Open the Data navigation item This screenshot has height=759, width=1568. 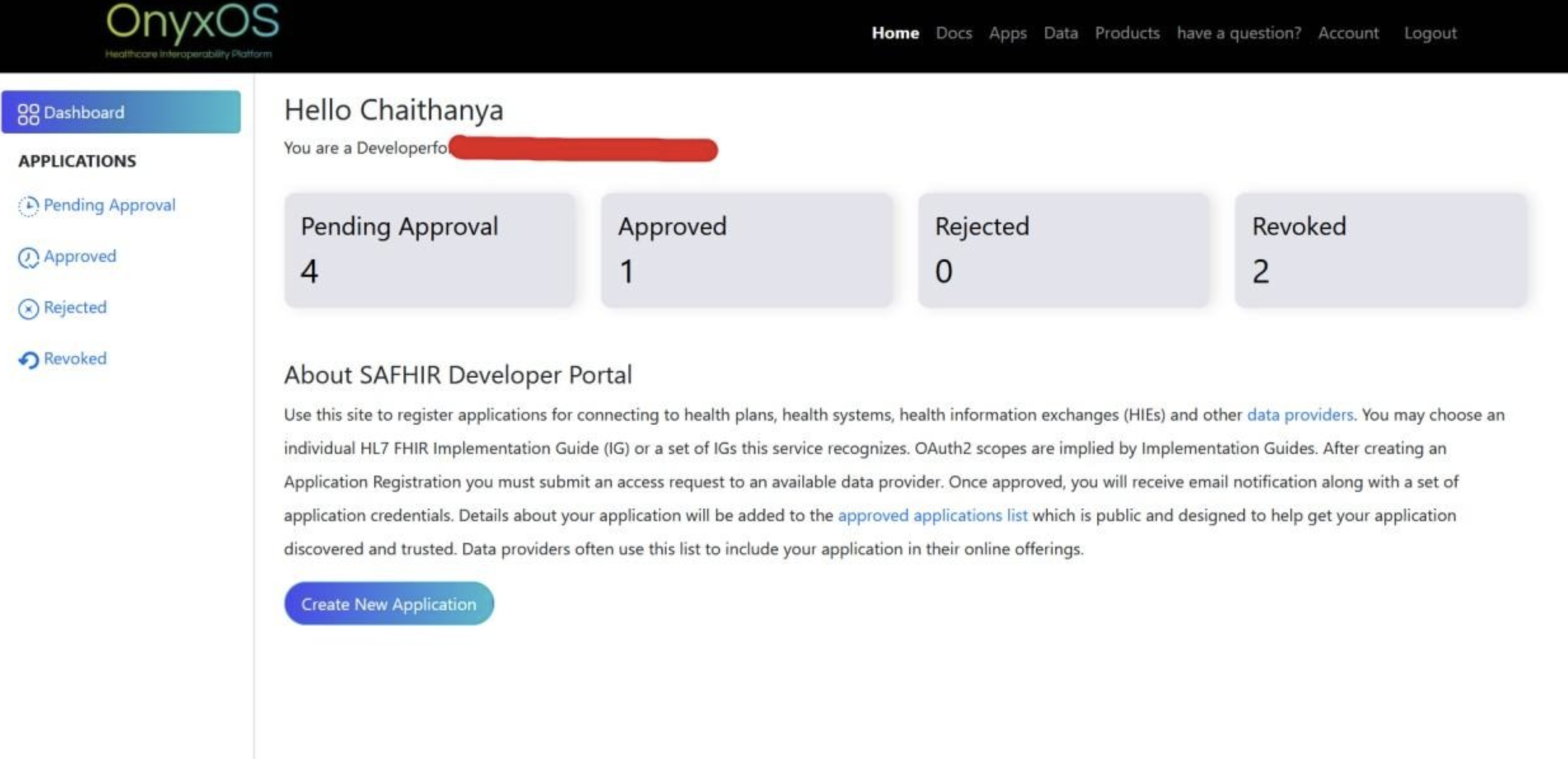(1060, 33)
